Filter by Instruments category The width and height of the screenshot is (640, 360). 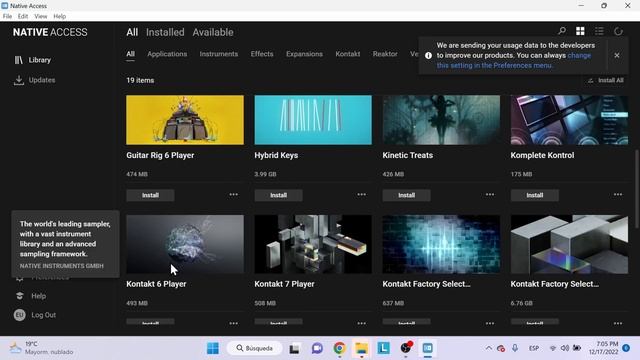coord(219,54)
